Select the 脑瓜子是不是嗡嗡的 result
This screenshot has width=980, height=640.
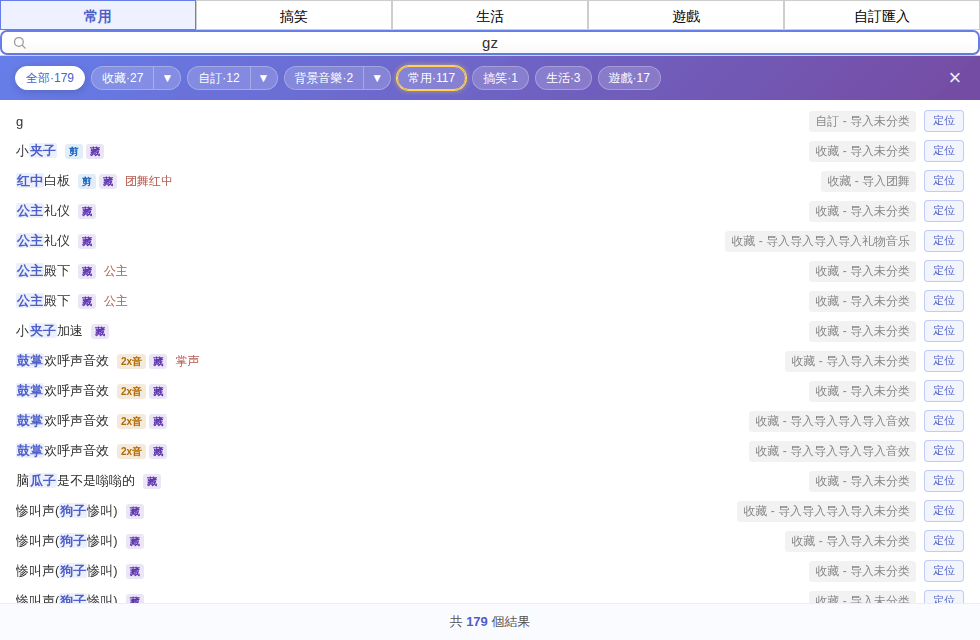pos(75,481)
